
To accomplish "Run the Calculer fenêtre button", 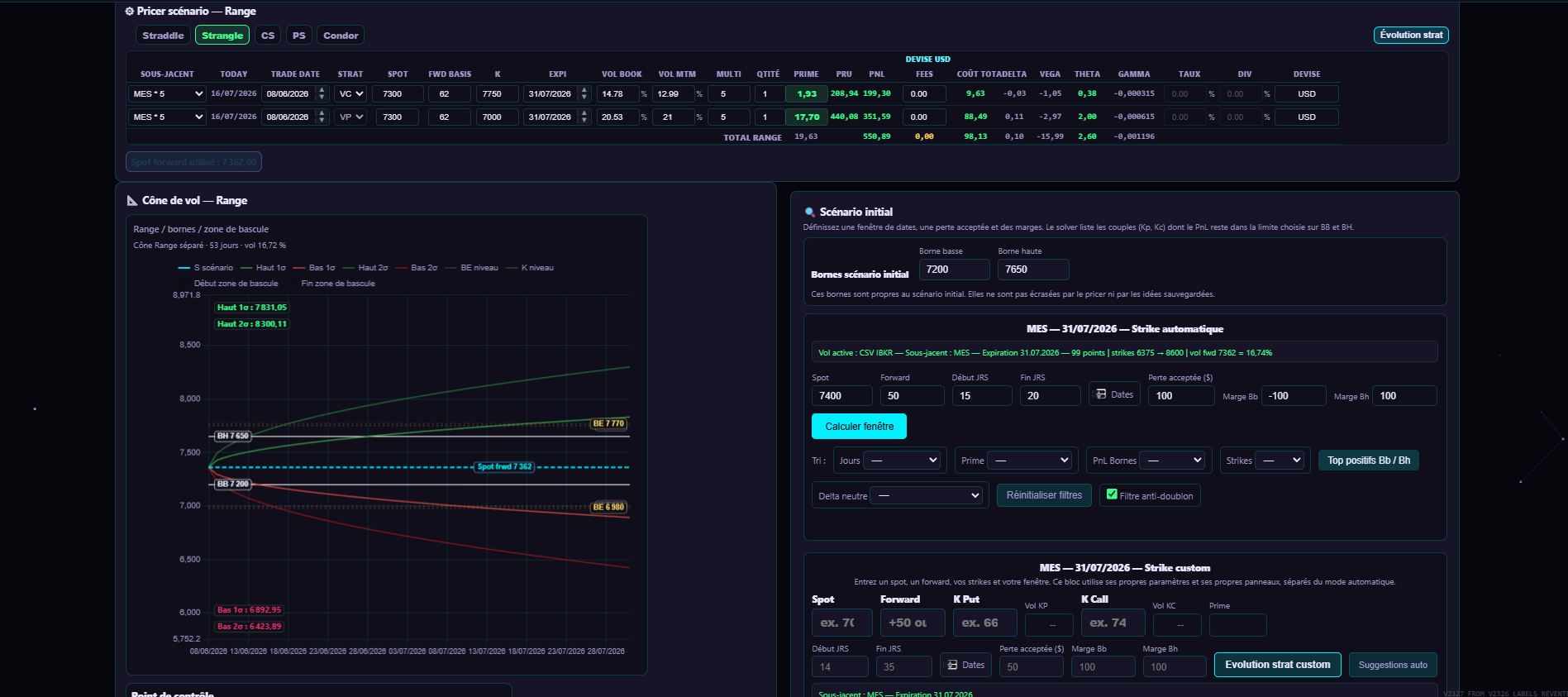I will [x=859, y=427].
